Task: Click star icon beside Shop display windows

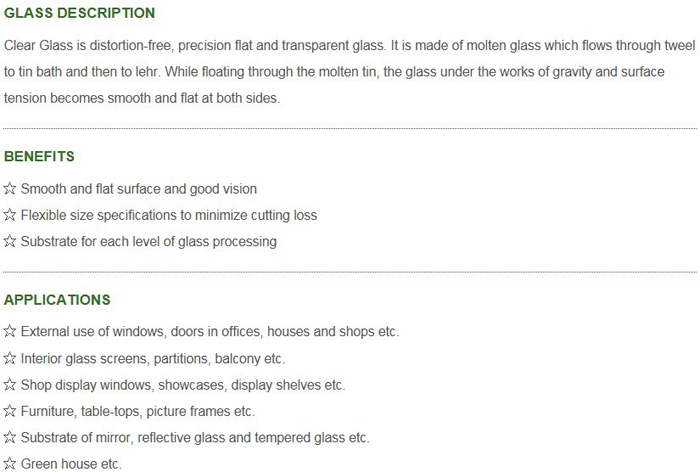Action: click(x=10, y=384)
